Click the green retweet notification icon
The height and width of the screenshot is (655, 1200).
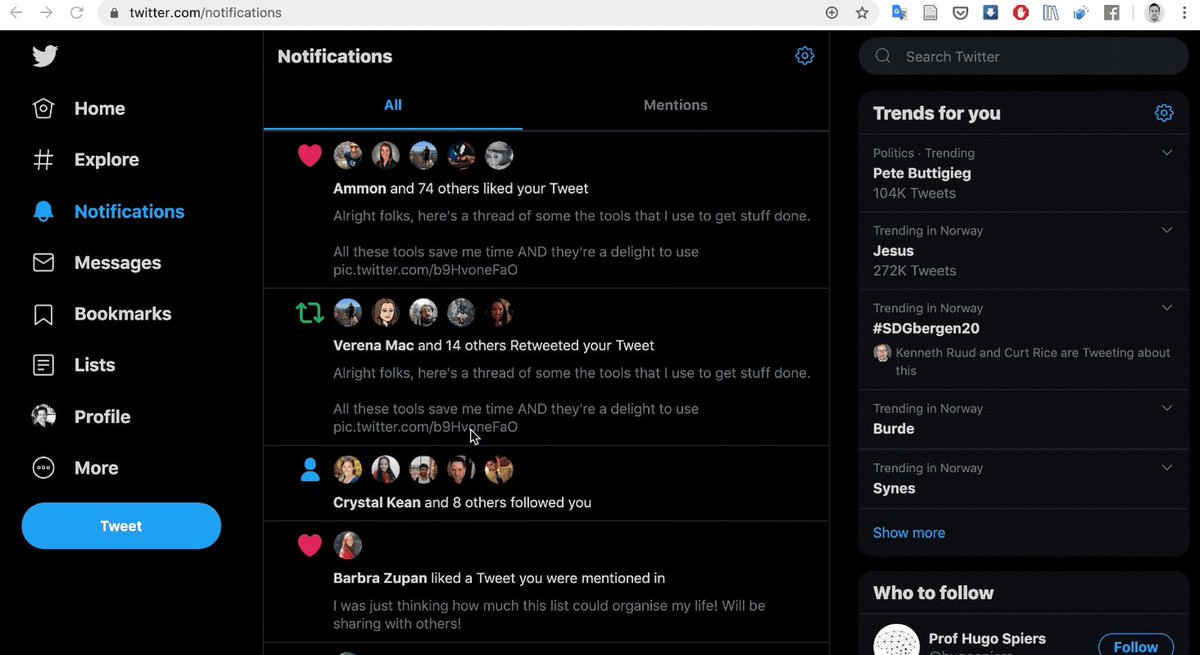(310, 313)
